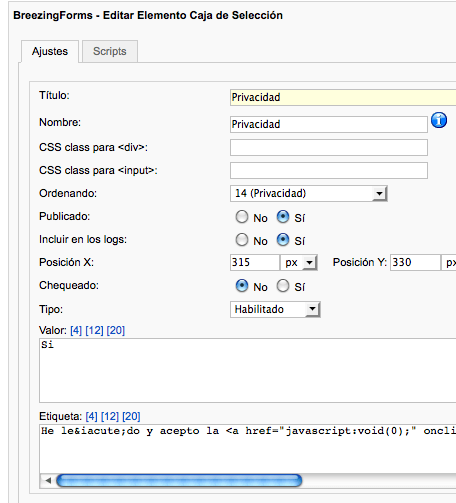456x503 pixels.
Task: Click the blue info icon beside Nombre
Action: tap(439, 120)
